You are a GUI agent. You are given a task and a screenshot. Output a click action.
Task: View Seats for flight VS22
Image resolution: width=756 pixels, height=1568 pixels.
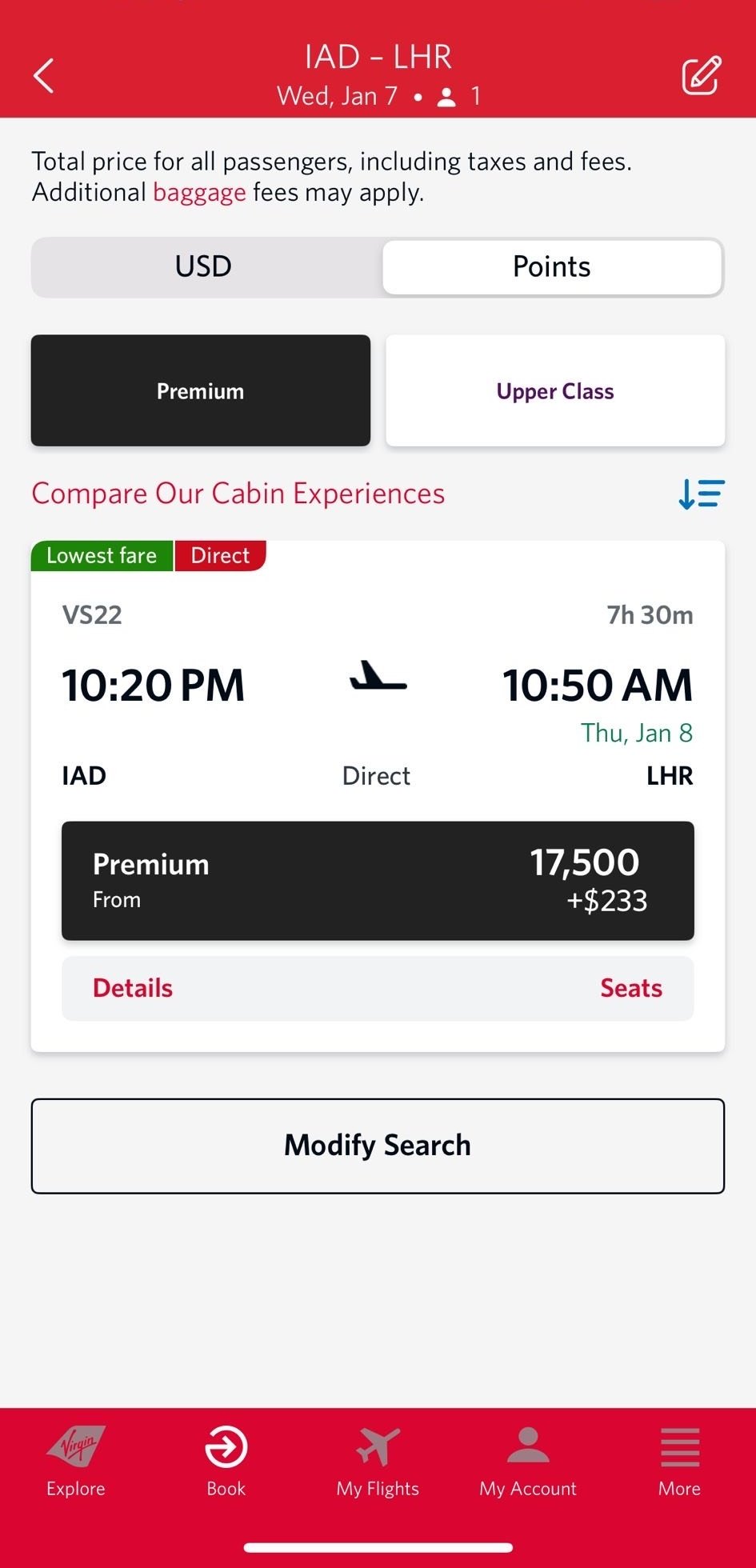[x=630, y=988]
